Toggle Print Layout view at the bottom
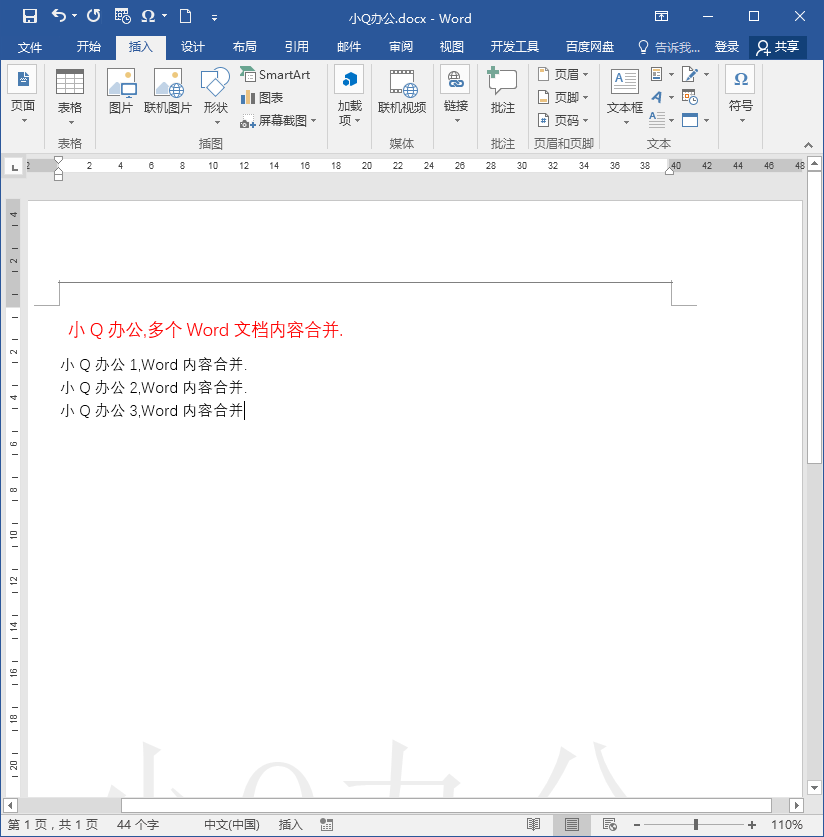Viewport: 824px width, 837px height. point(571,824)
